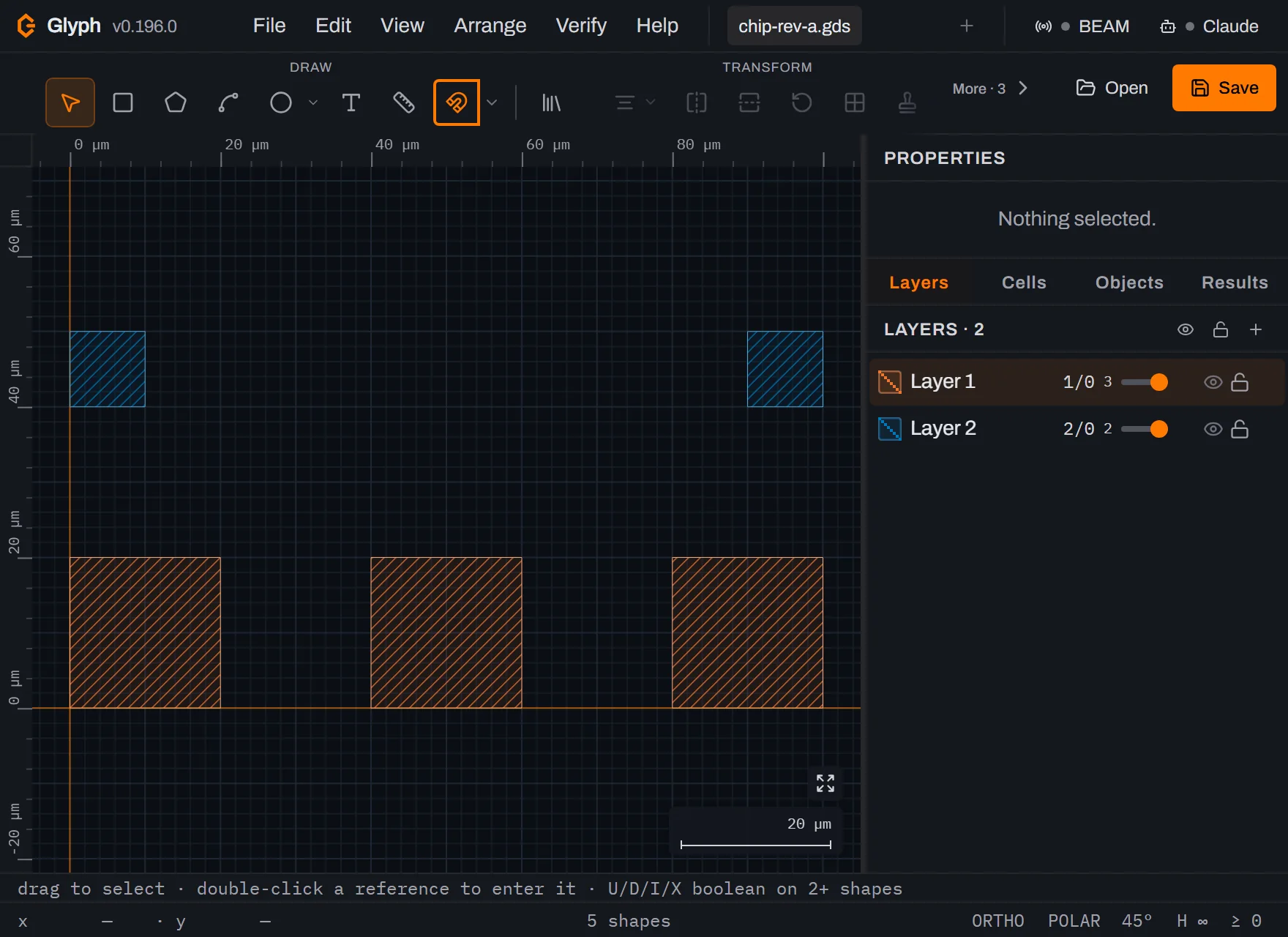Click the rotate transform icon
Viewport: 1288px width, 937px height.
(x=802, y=102)
